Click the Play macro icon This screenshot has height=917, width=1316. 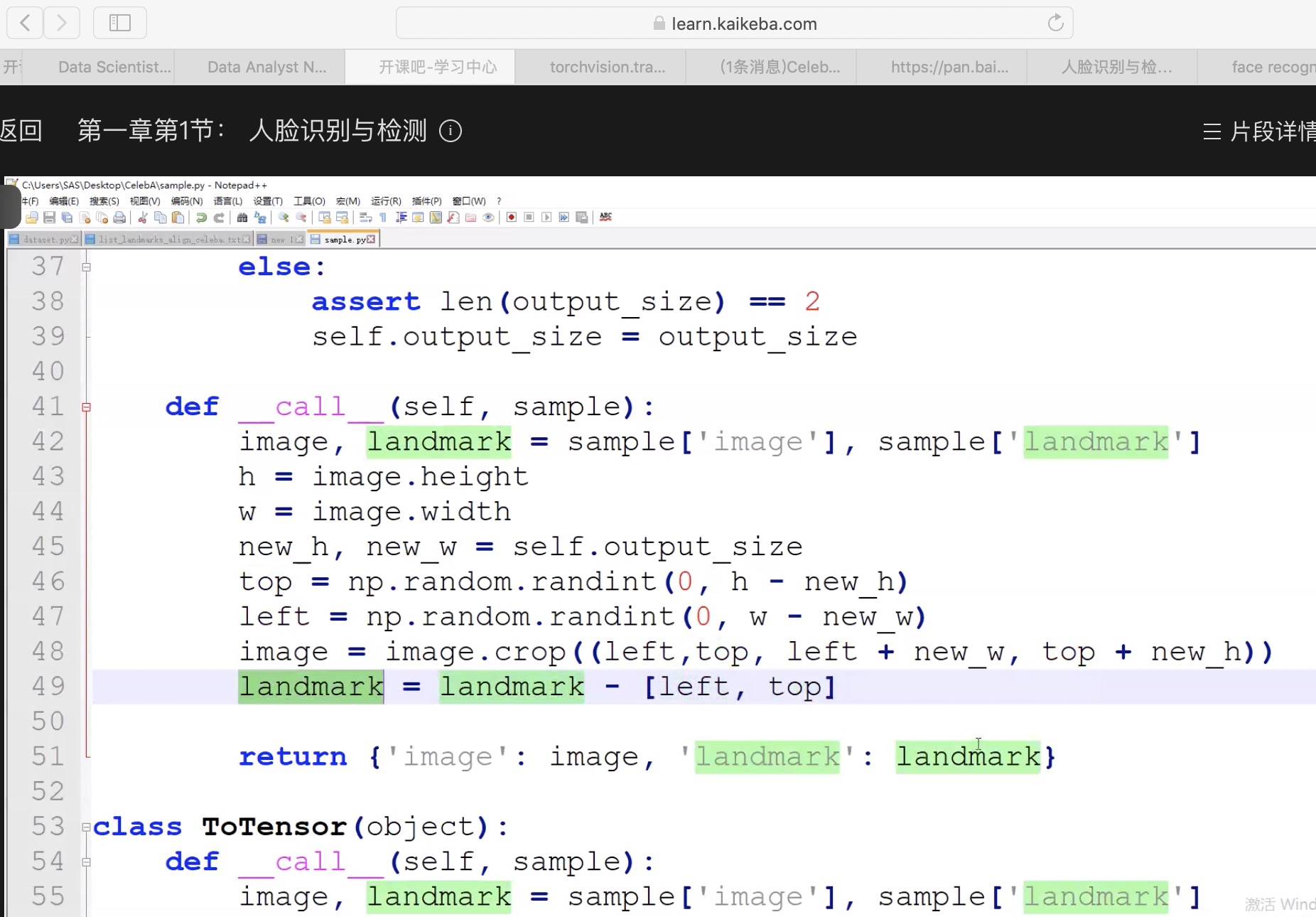546,218
